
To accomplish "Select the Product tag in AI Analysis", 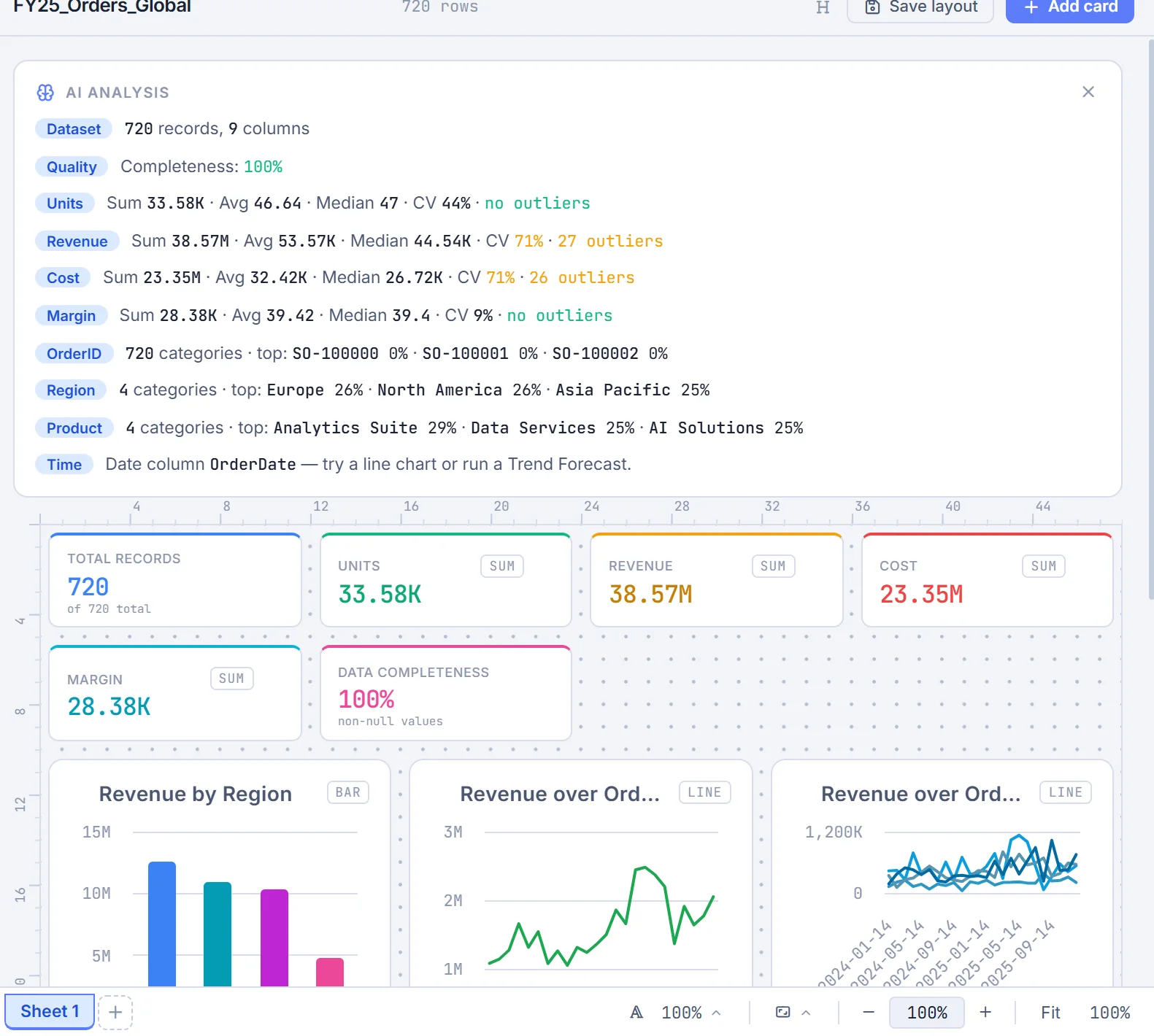I will click(x=74, y=428).
